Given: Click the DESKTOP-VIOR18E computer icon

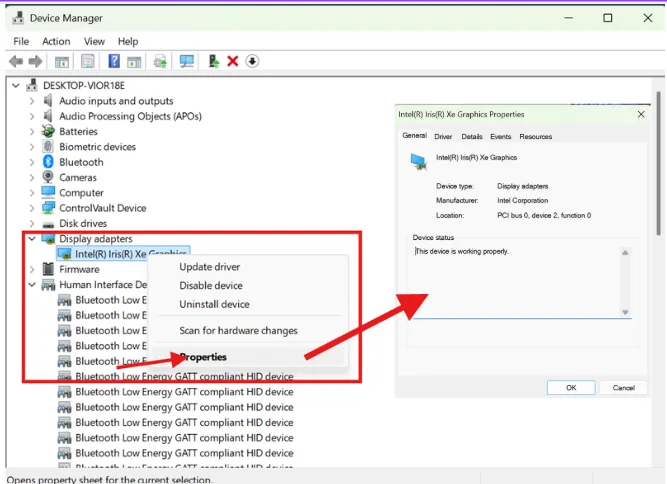Looking at the screenshot, I should [x=32, y=85].
